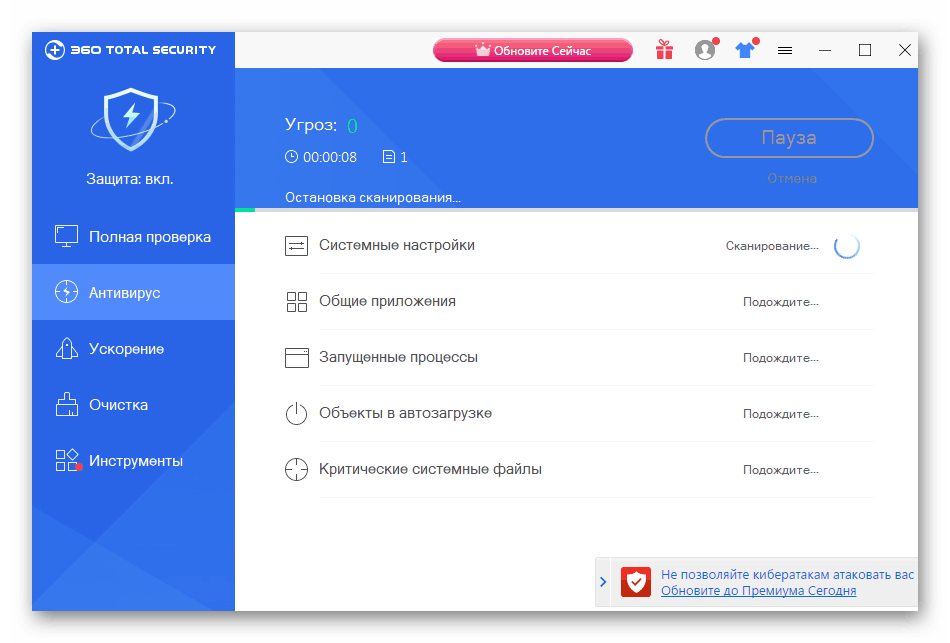Viewport: 950px width, 643px height.
Task: Pause the scan with the Пауза button
Action: [789, 138]
